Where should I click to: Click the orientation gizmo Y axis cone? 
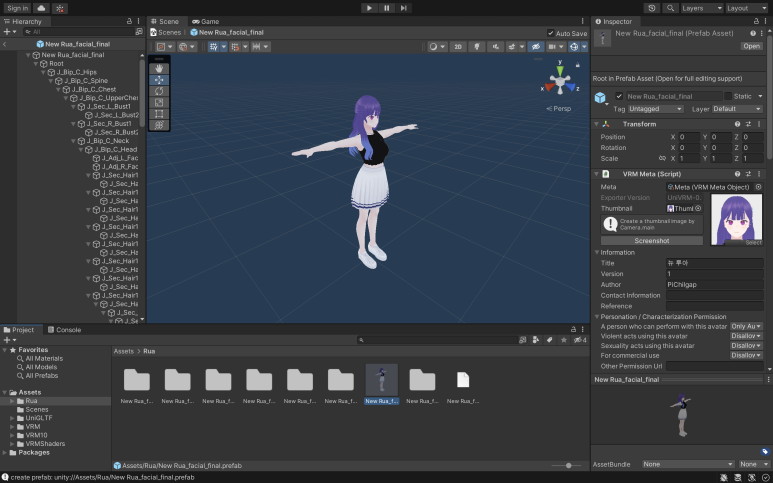click(x=560, y=70)
